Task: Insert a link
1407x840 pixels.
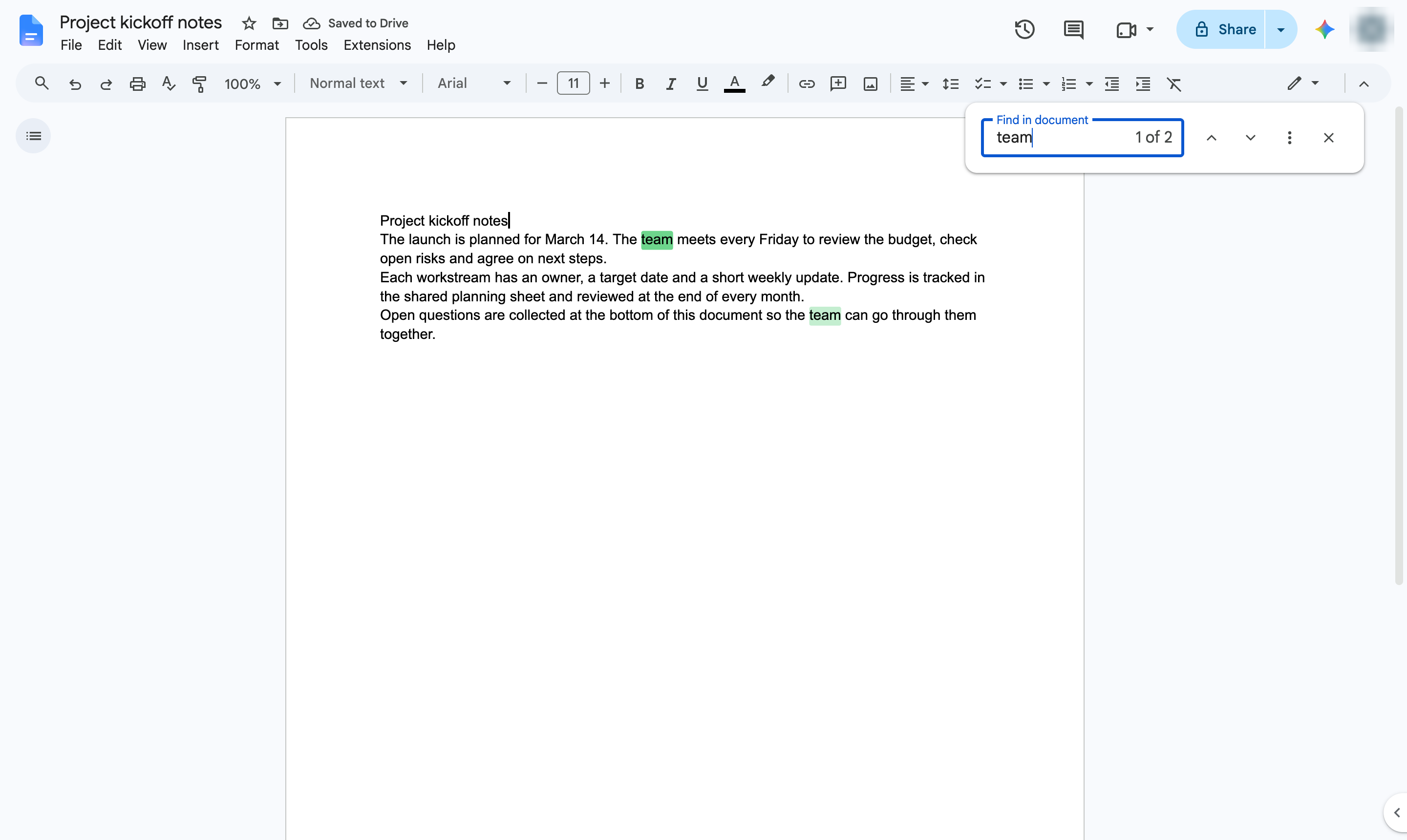Action: (x=806, y=84)
